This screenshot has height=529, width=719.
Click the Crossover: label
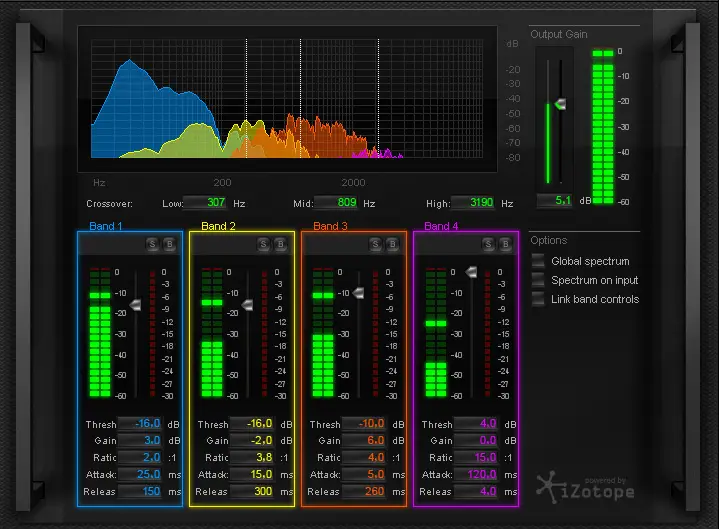[109, 204]
